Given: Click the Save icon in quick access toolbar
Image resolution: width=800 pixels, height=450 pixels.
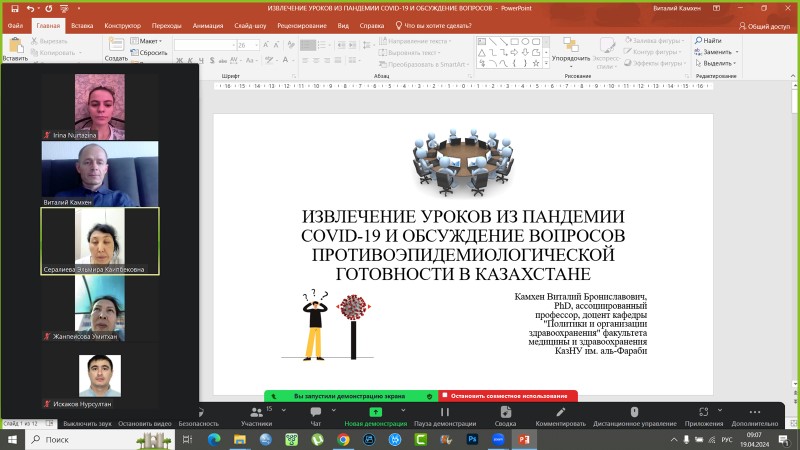Looking at the screenshot, I should [15, 9].
